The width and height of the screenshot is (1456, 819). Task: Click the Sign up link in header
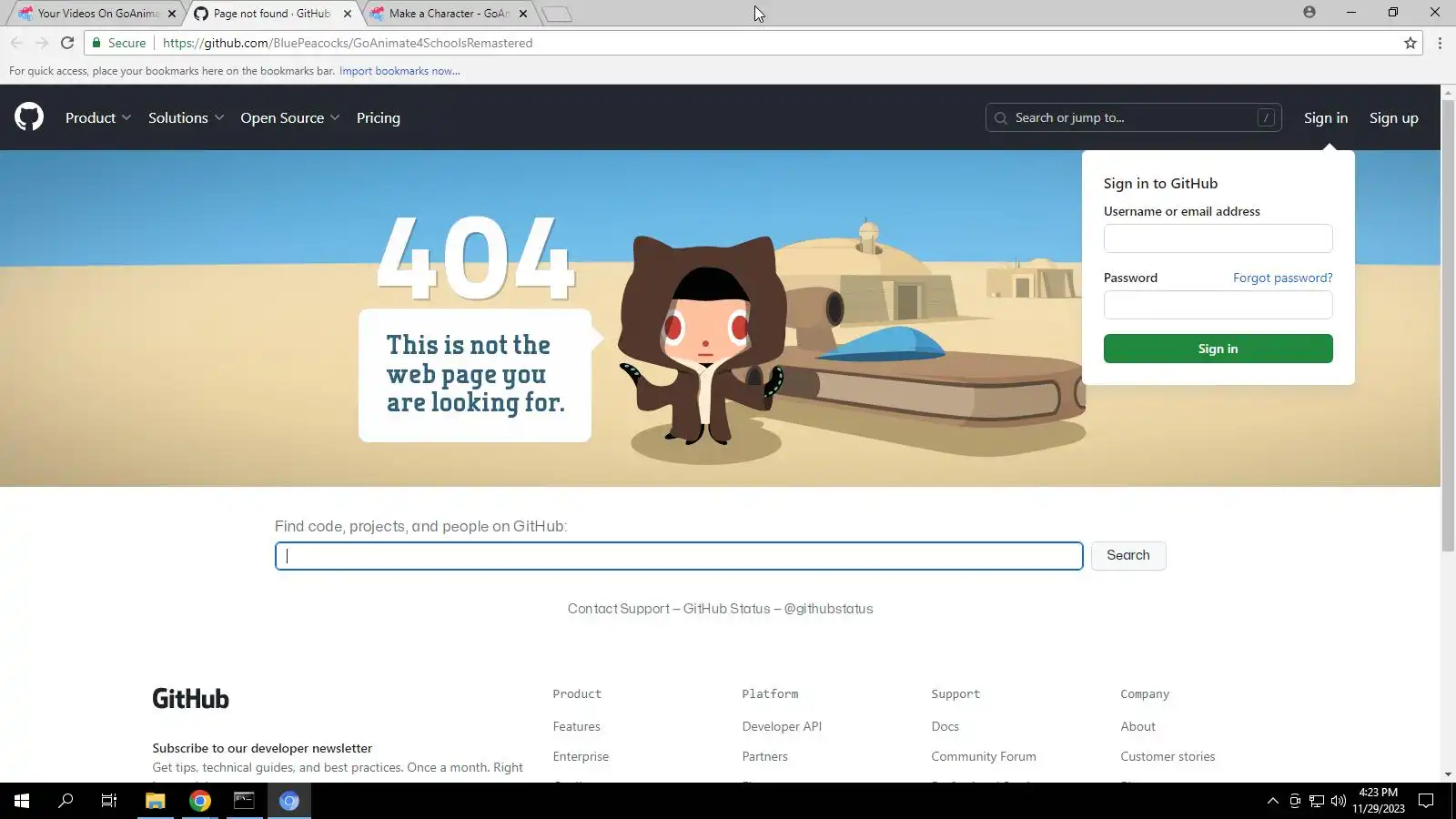[1394, 117]
